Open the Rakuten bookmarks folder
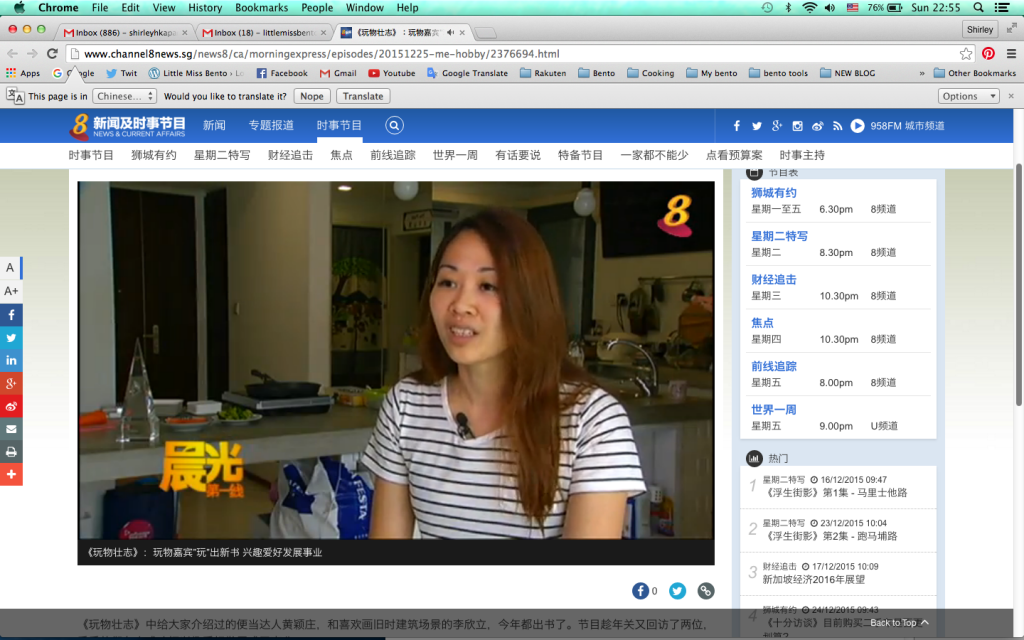Screen dimensions: 1024x640 pos(543,73)
